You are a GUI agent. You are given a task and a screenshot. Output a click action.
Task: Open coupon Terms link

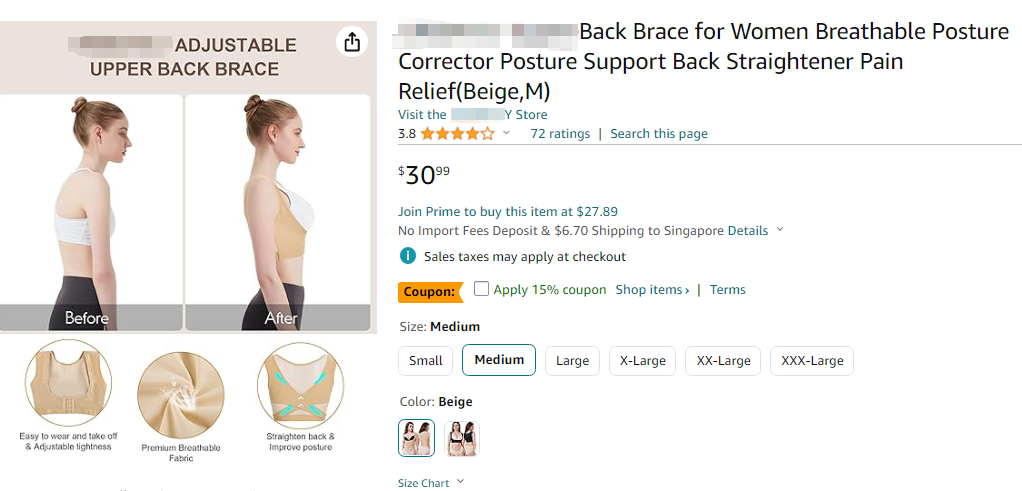click(728, 290)
